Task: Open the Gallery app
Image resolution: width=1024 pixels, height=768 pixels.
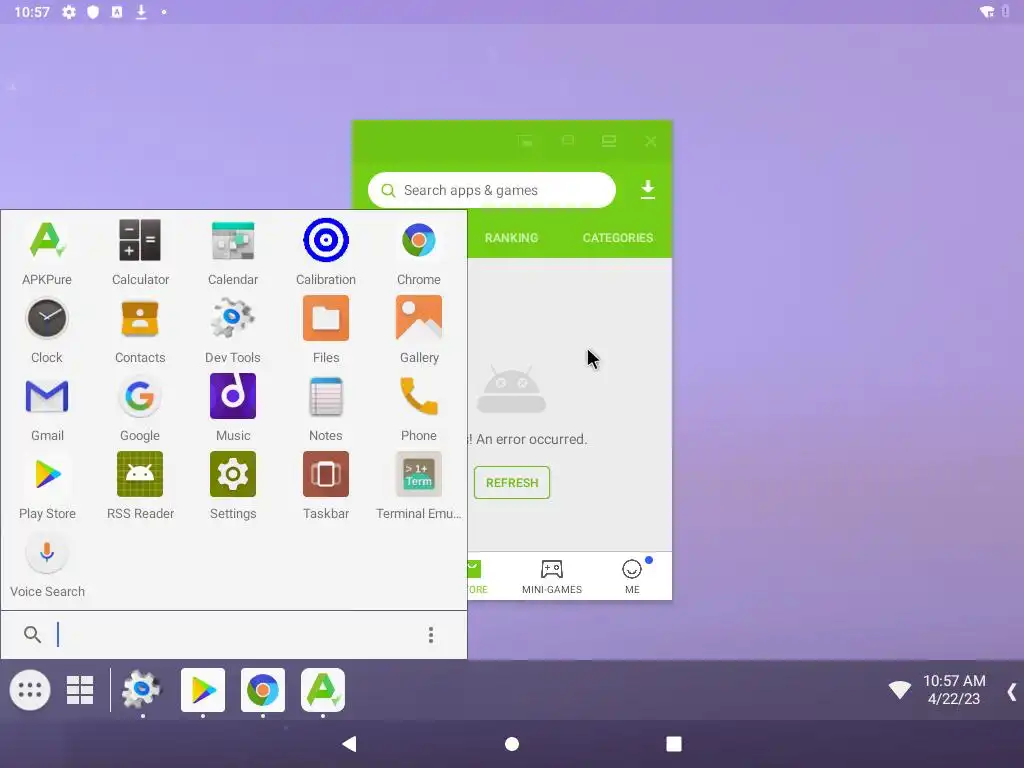Action: [419, 330]
